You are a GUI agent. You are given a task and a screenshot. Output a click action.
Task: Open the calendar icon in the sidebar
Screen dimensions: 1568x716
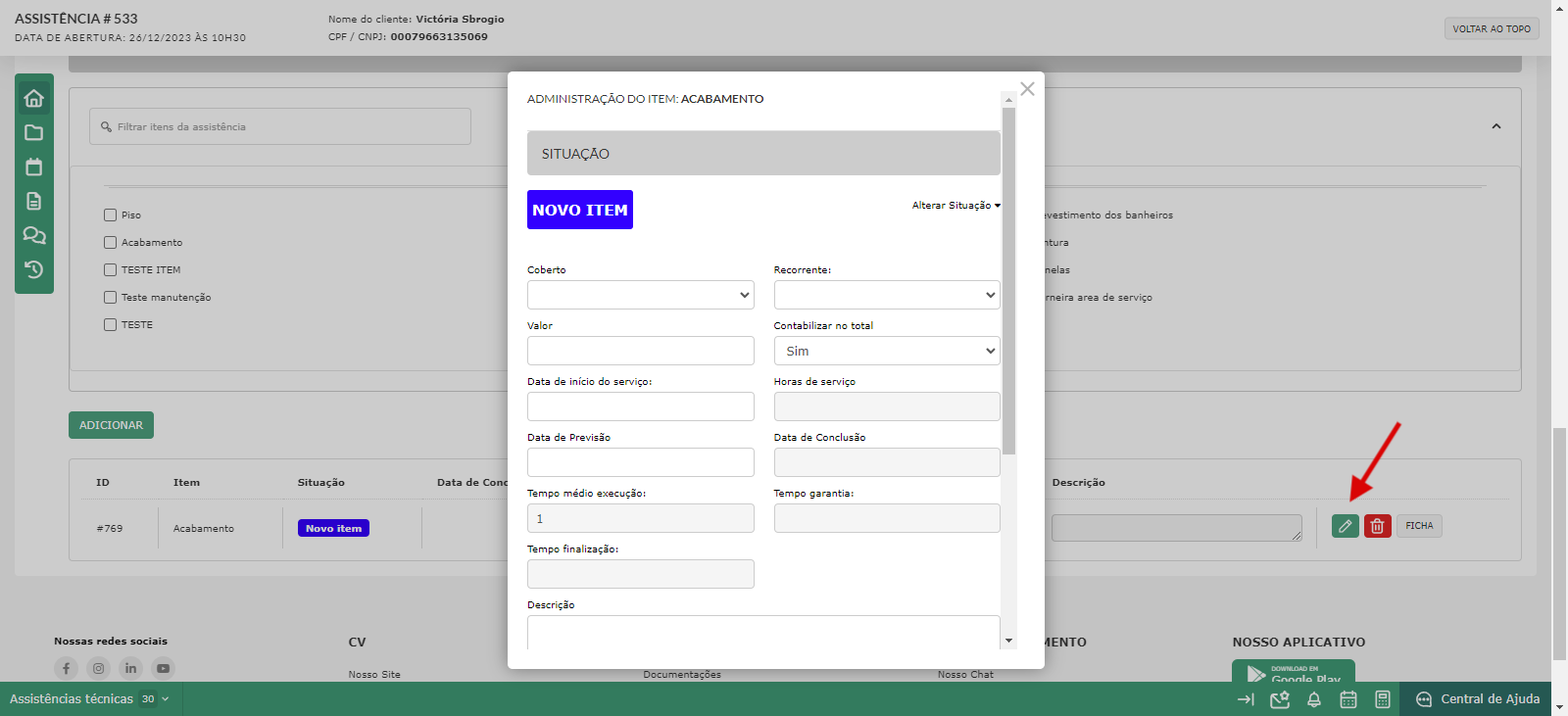33,167
